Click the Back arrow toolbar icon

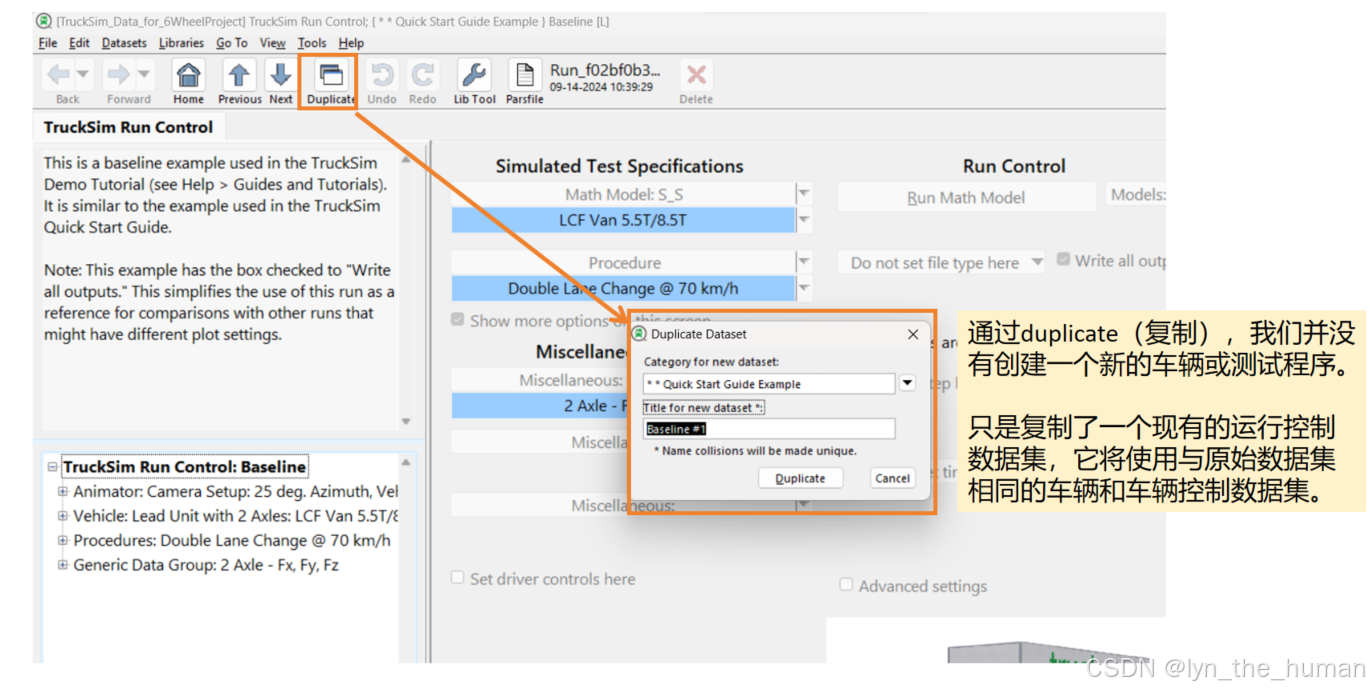point(59,75)
